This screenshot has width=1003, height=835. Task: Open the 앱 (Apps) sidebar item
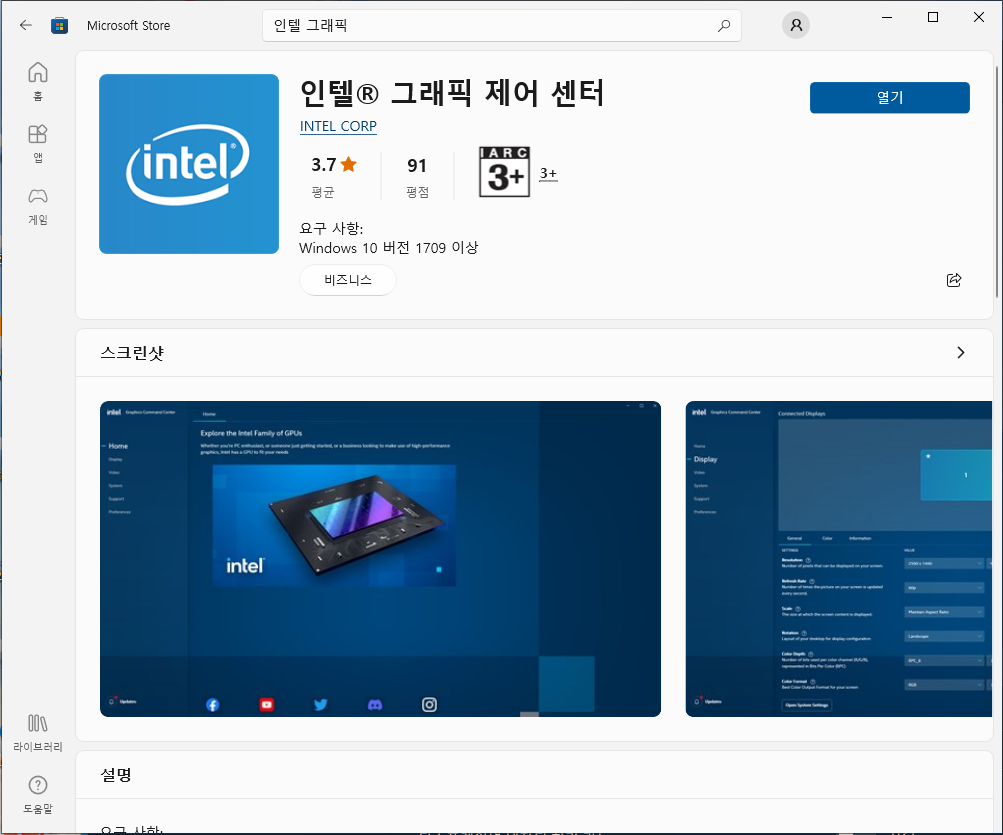[x=38, y=143]
